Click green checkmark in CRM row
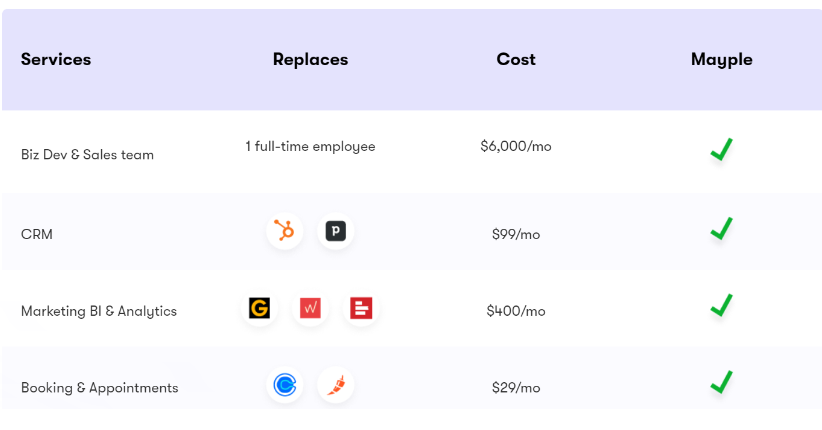 [x=721, y=229]
